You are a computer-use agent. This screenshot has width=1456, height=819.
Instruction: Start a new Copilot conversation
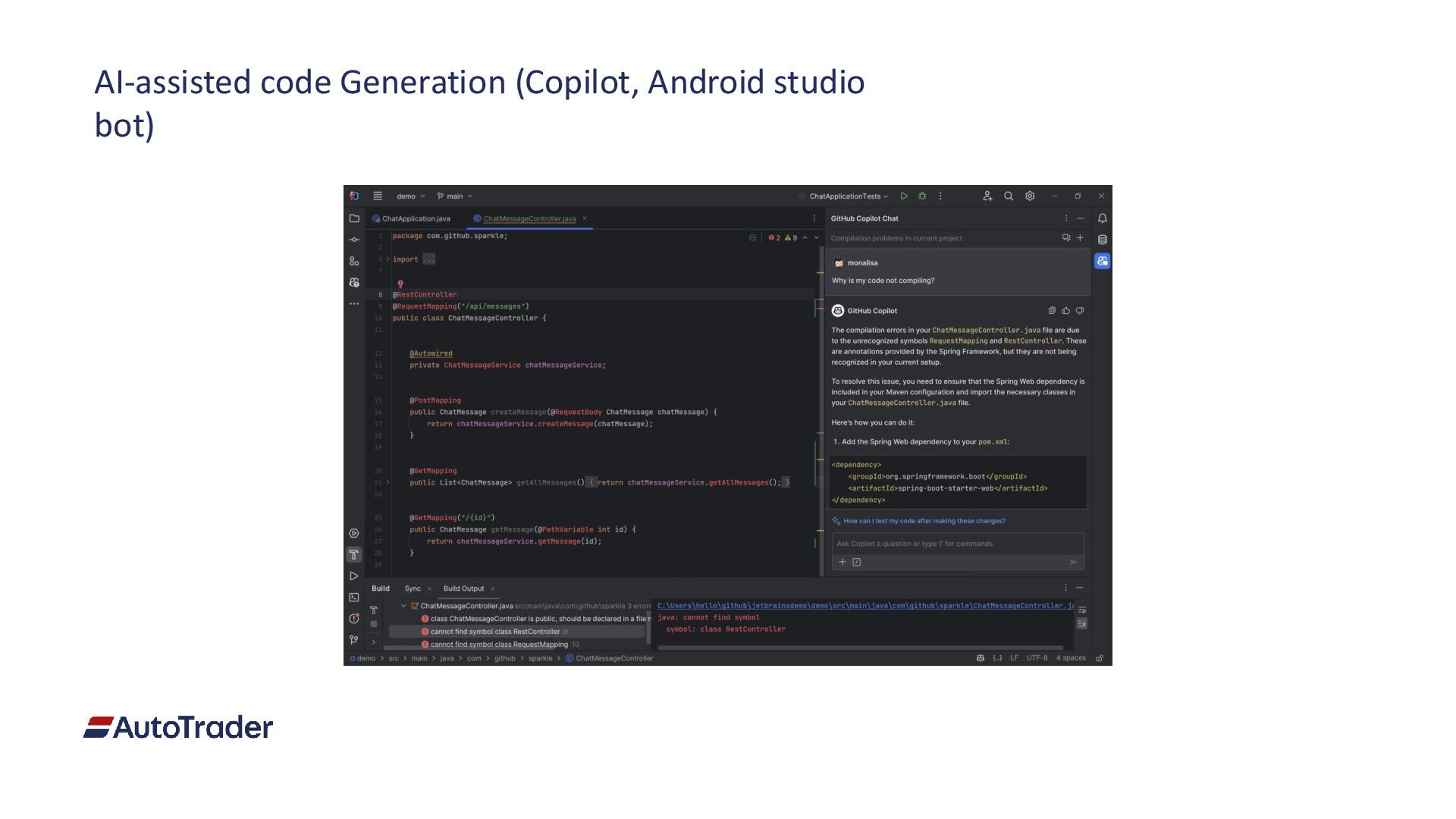[1080, 237]
